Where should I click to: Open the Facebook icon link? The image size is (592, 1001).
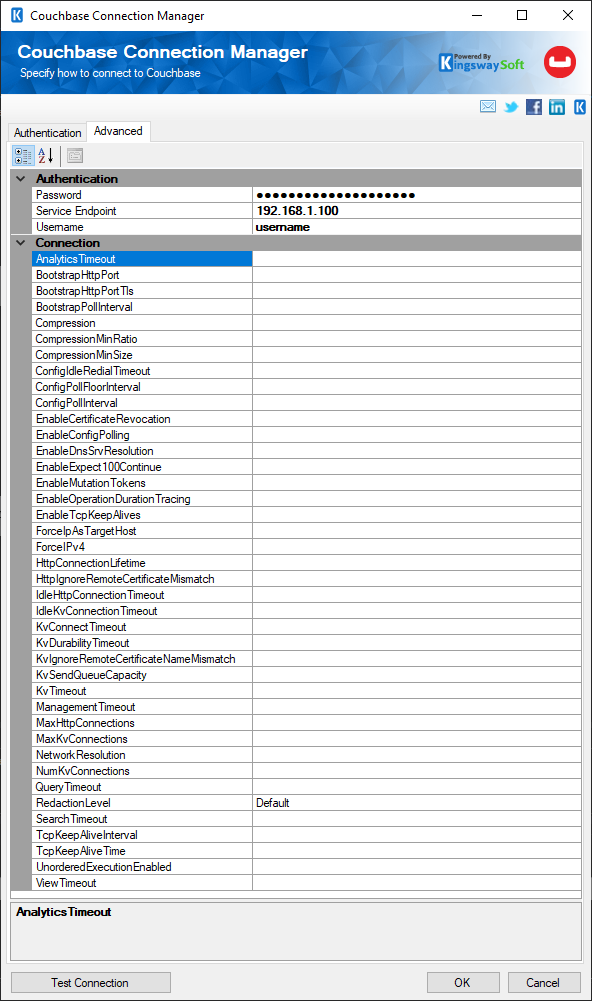point(534,107)
